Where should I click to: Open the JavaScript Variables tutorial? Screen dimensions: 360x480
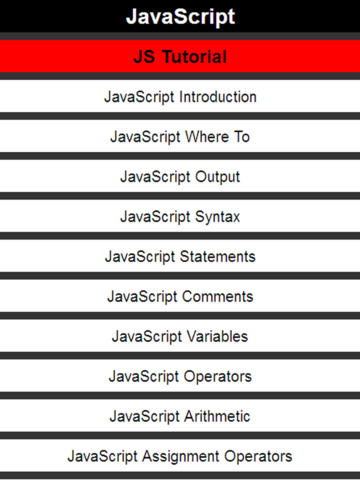coord(180,336)
